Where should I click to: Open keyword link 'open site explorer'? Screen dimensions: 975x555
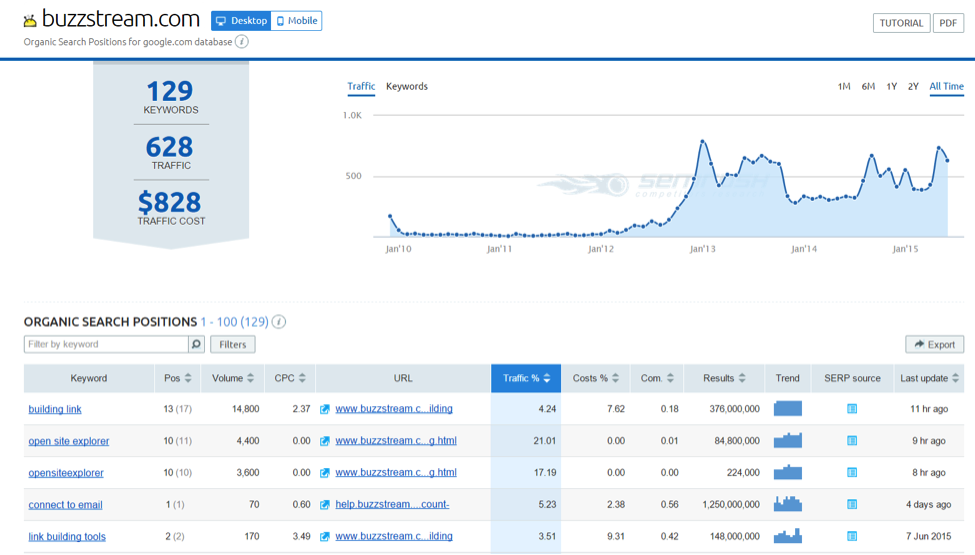68,441
